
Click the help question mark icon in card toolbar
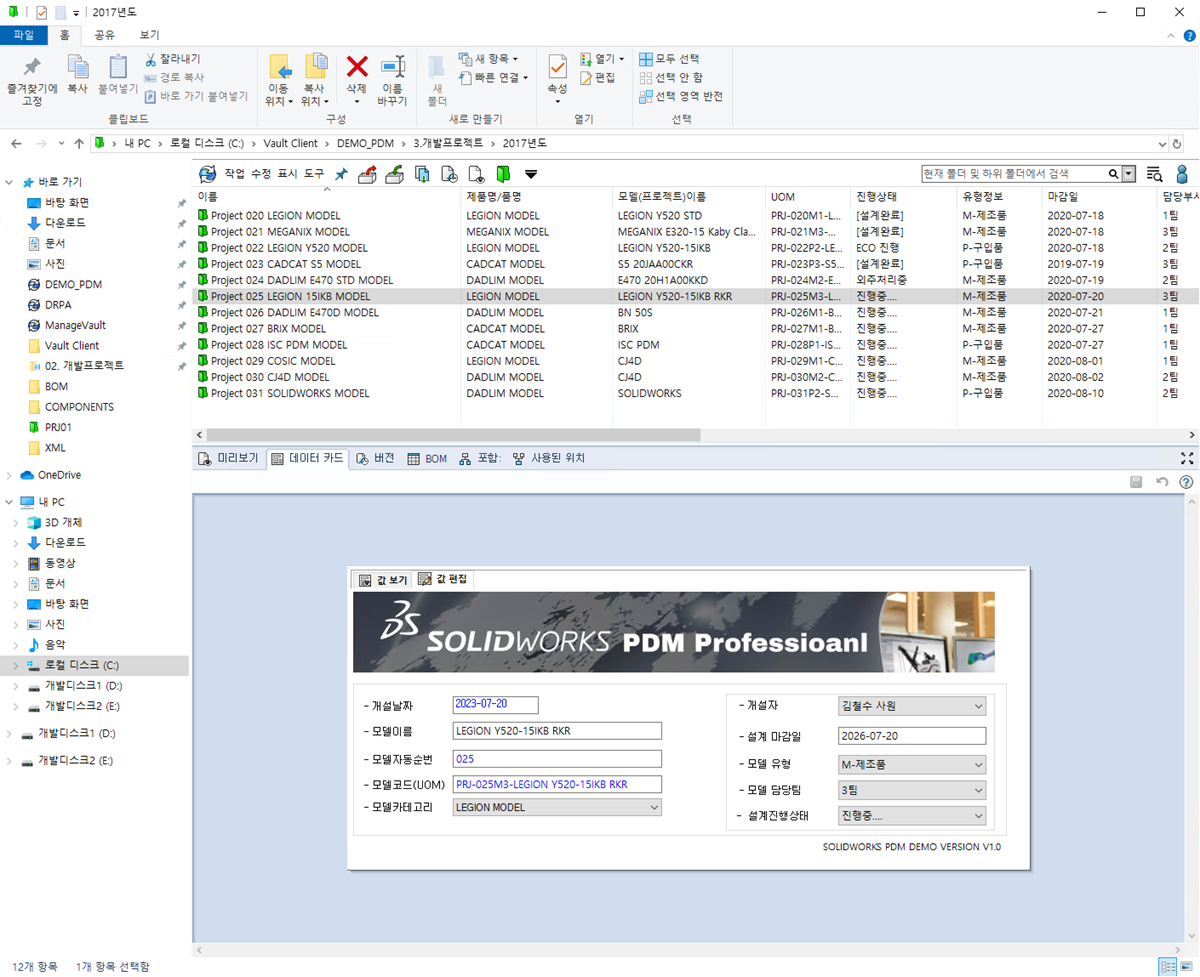pyautogui.click(x=1186, y=482)
